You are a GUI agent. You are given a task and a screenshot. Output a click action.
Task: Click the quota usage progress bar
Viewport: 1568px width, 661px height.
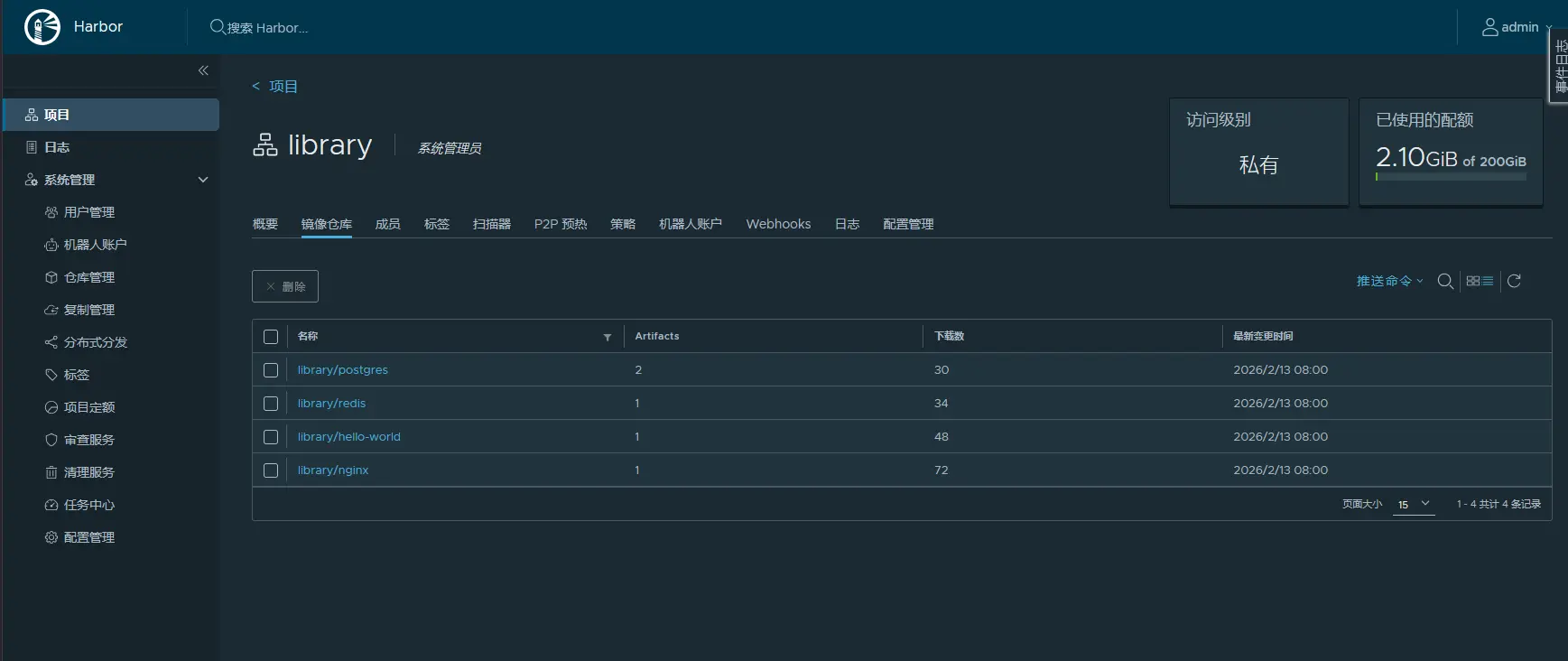click(x=1451, y=177)
